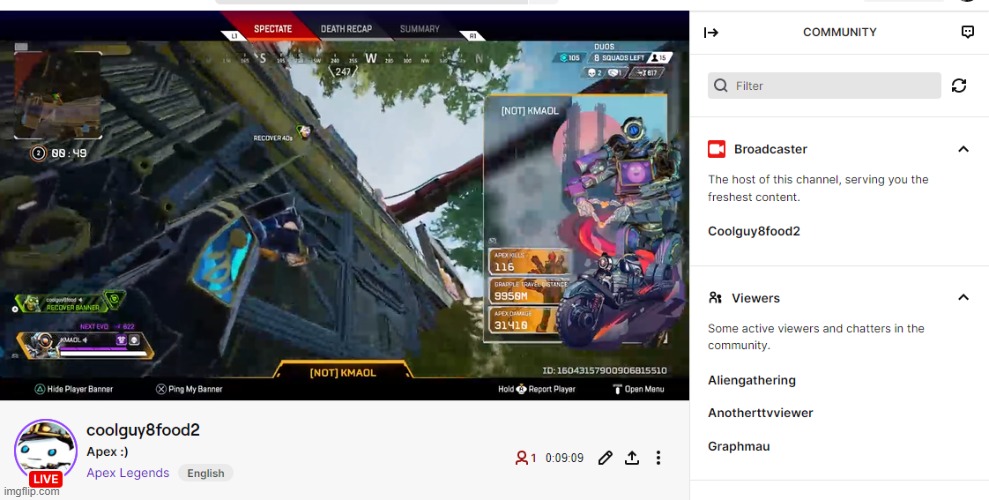Collapse the Community panel with the arrow icon
This screenshot has height=500, width=989.
[x=711, y=32]
